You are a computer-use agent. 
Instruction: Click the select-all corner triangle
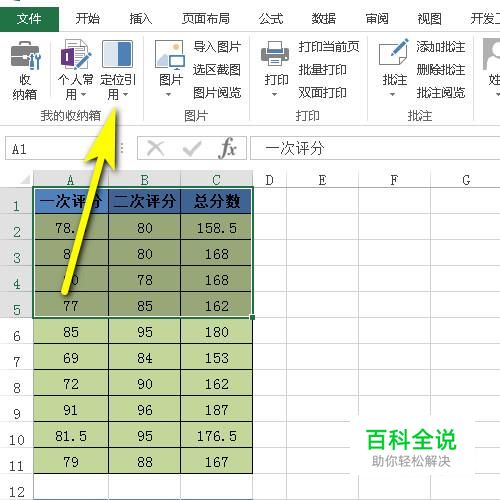tap(25, 180)
